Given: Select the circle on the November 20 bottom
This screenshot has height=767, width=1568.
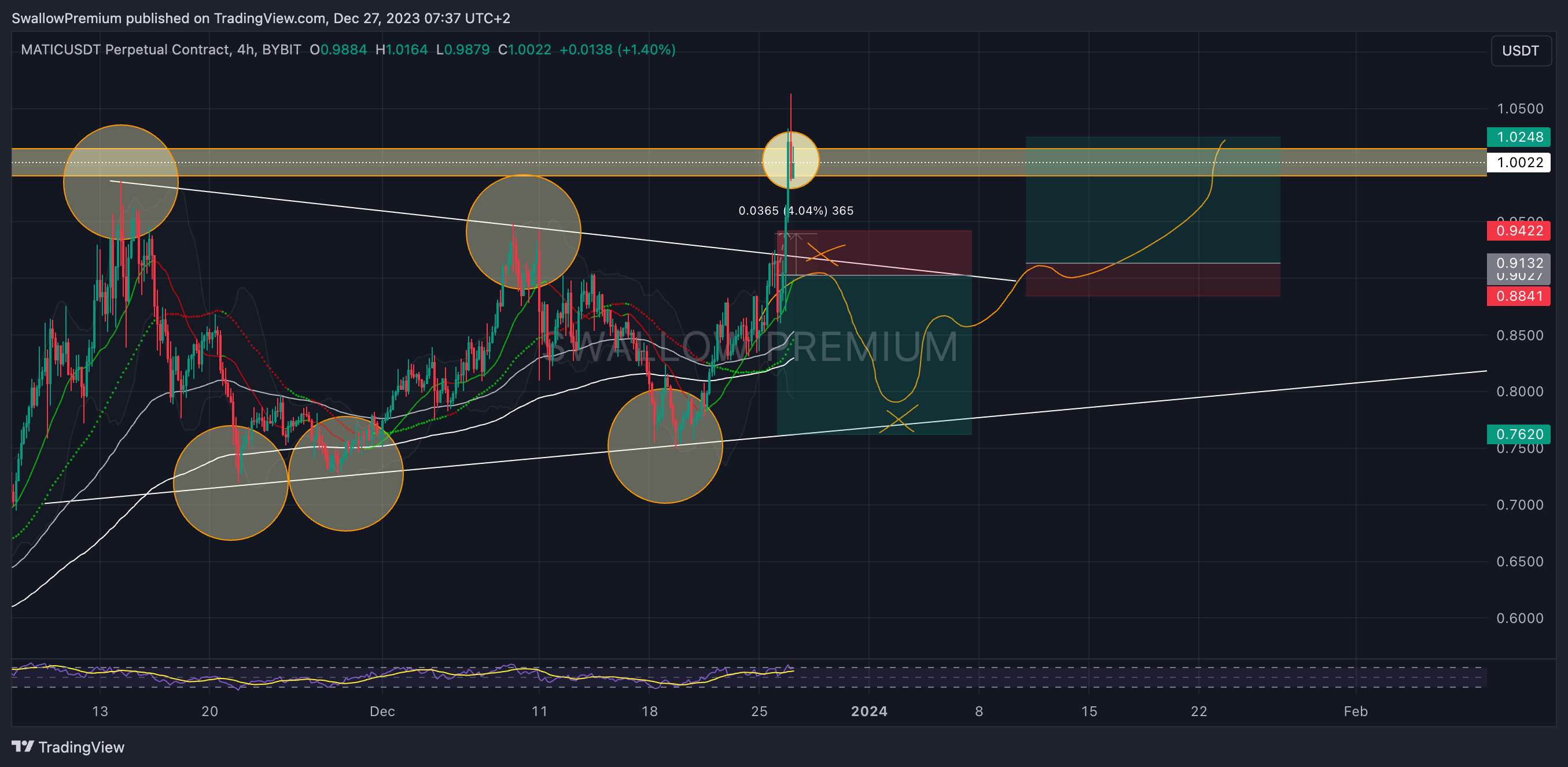Looking at the screenshot, I should [231, 483].
